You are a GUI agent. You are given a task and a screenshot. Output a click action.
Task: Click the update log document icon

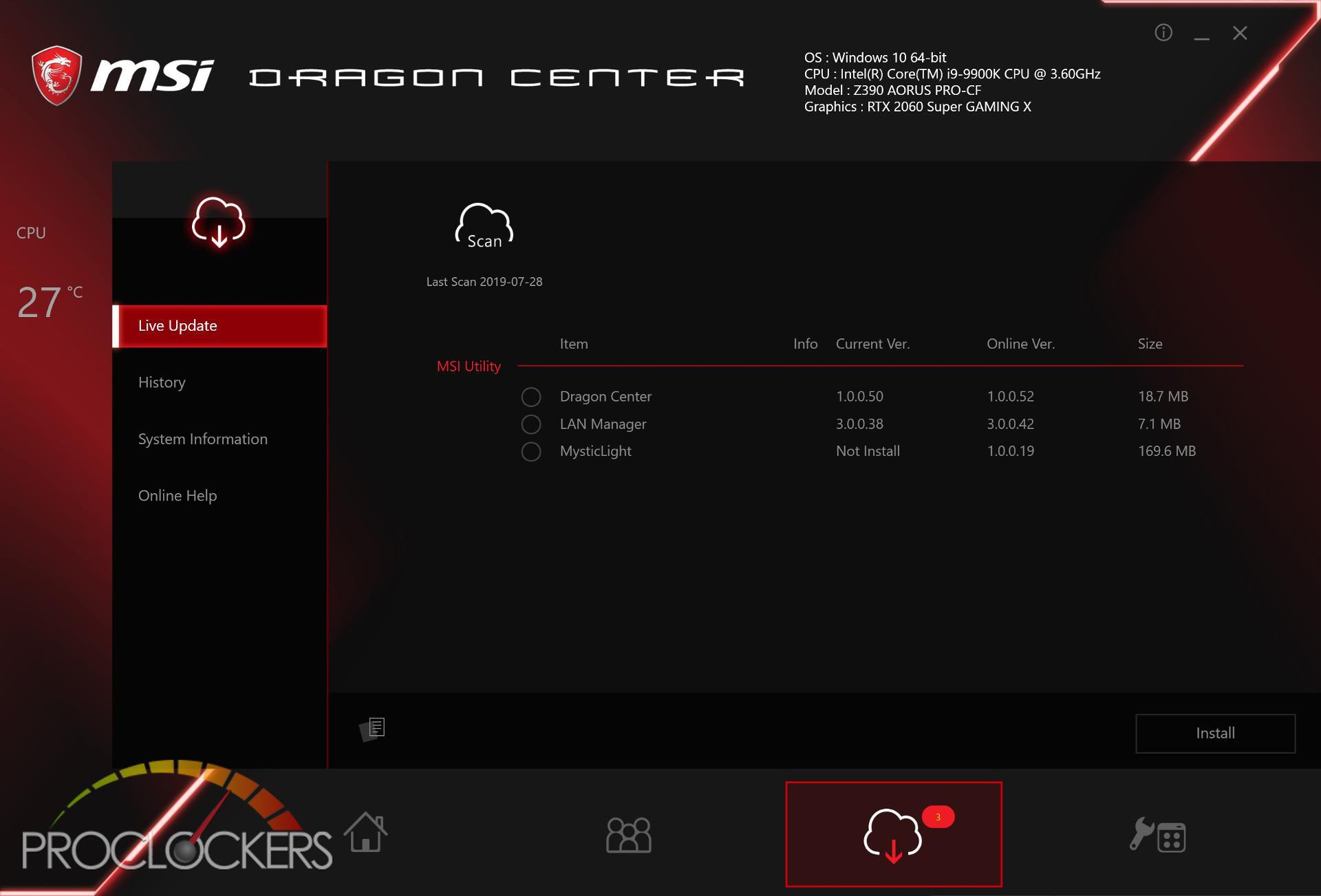[372, 729]
